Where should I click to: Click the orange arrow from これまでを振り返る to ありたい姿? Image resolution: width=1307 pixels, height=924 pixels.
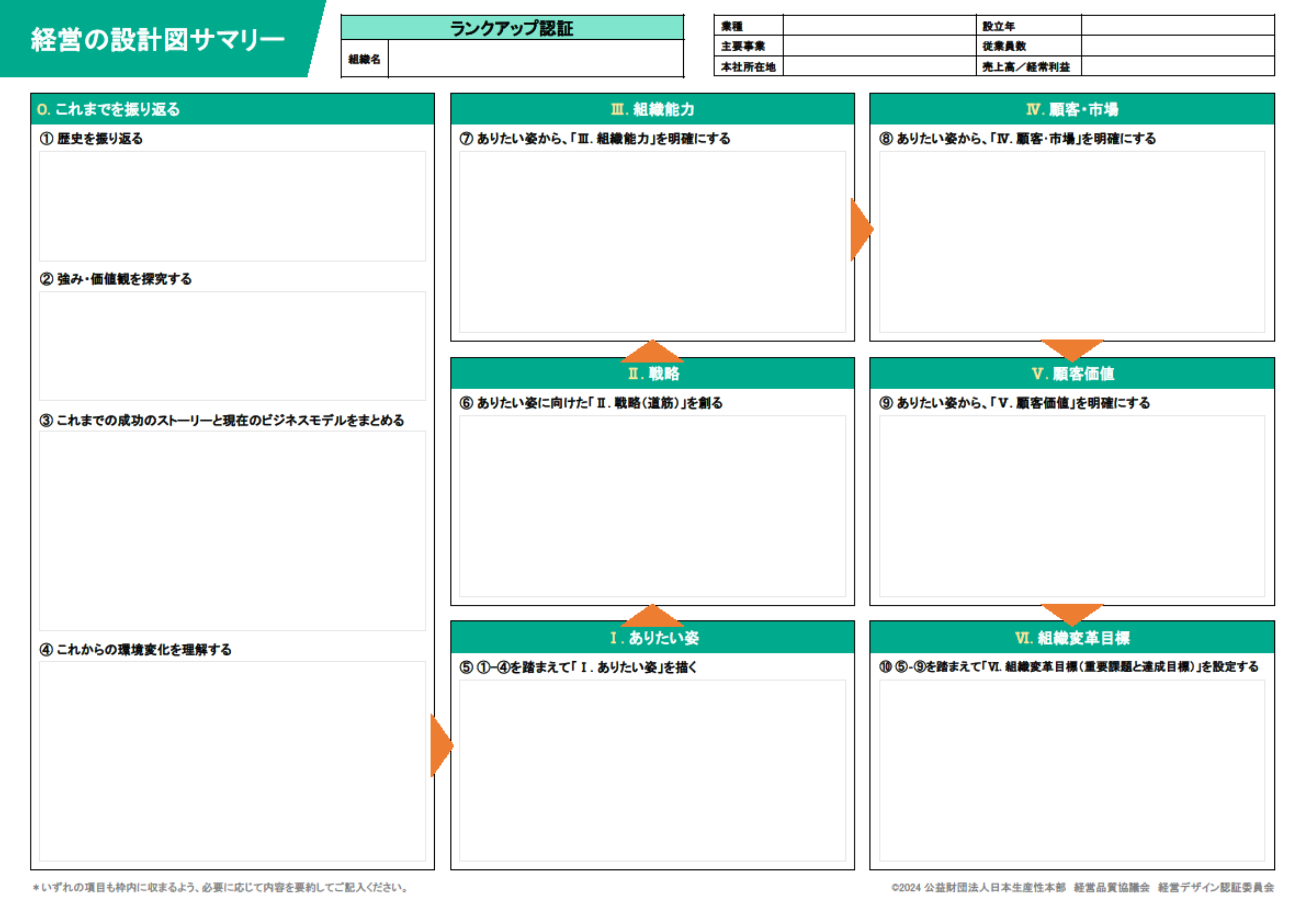click(x=442, y=745)
